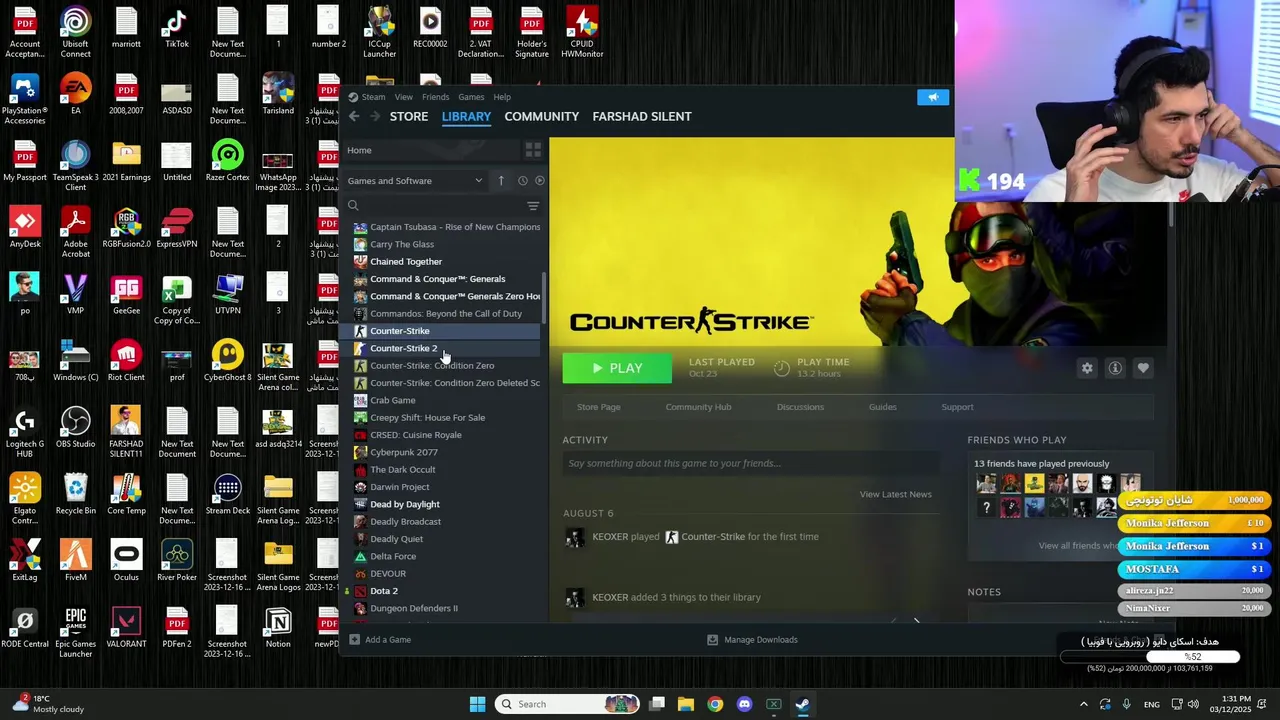Open the Games and Software filter dropdown

click(414, 181)
